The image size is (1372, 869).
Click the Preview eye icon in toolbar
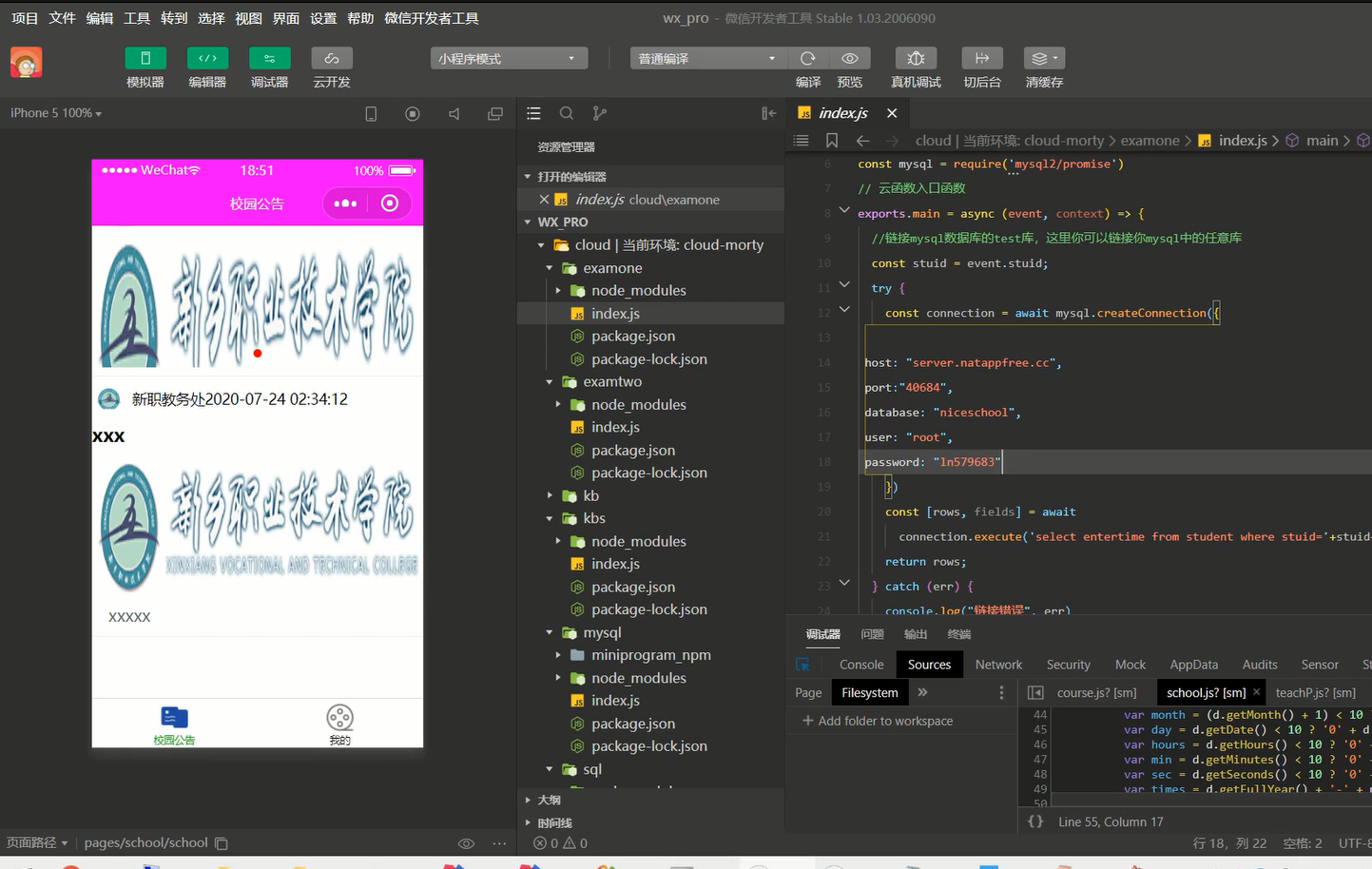850,58
